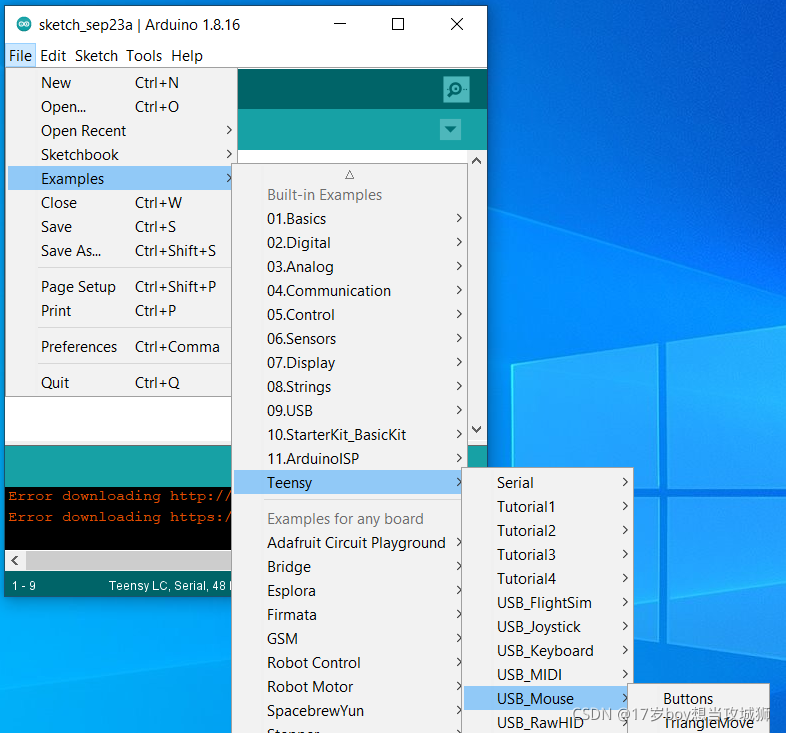Open the Tutorial4 submenu
Viewport: 786px width, 733px height.
point(547,579)
